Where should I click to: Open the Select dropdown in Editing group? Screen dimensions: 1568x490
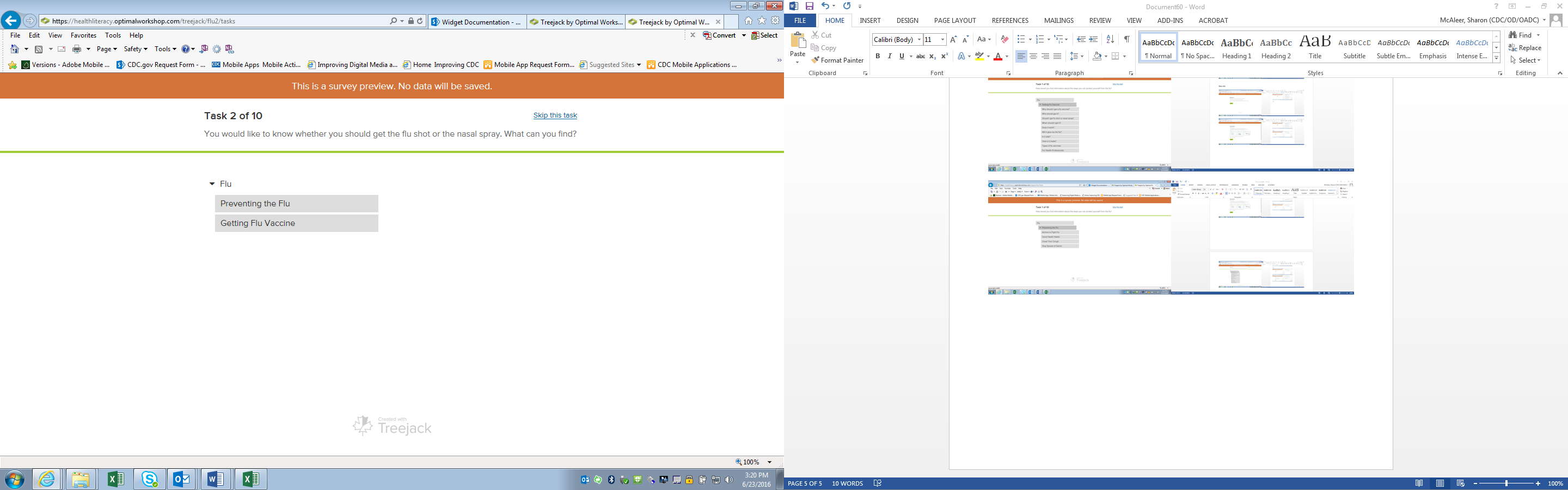(1525, 60)
